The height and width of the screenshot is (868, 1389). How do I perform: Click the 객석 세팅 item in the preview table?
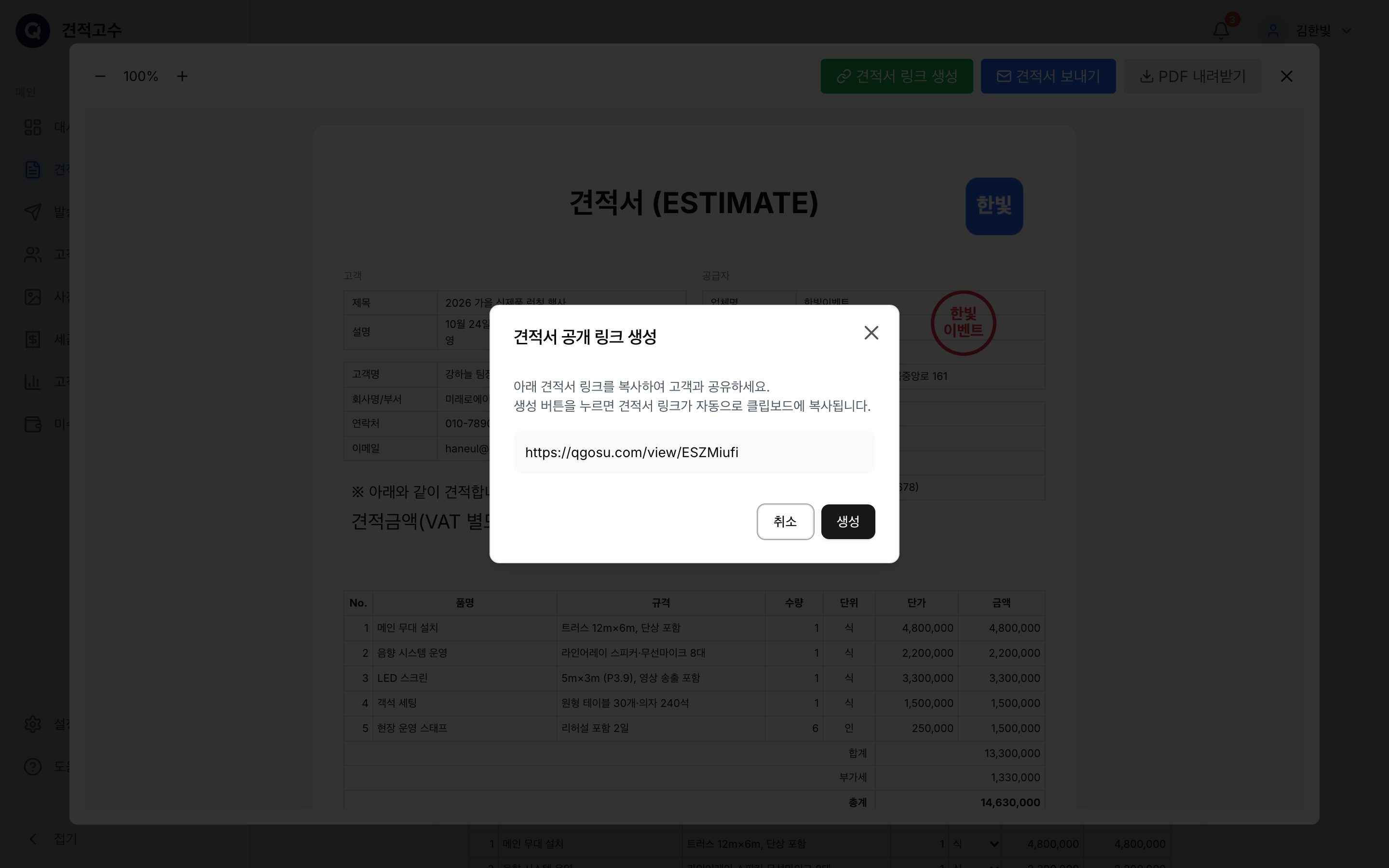[x=396, y=703]
